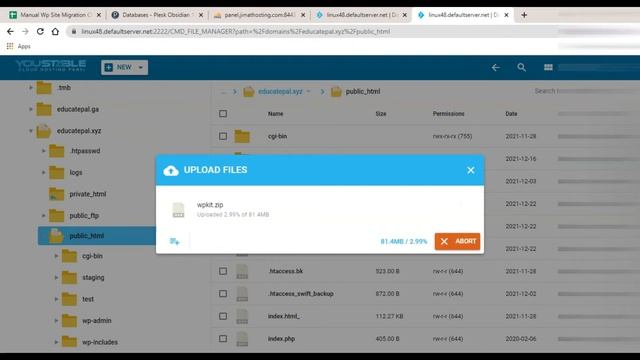This screenshot has width=640, height=360.
Task: Close the Manual Wp Site Migration tab
Action: tap(99, 15)
